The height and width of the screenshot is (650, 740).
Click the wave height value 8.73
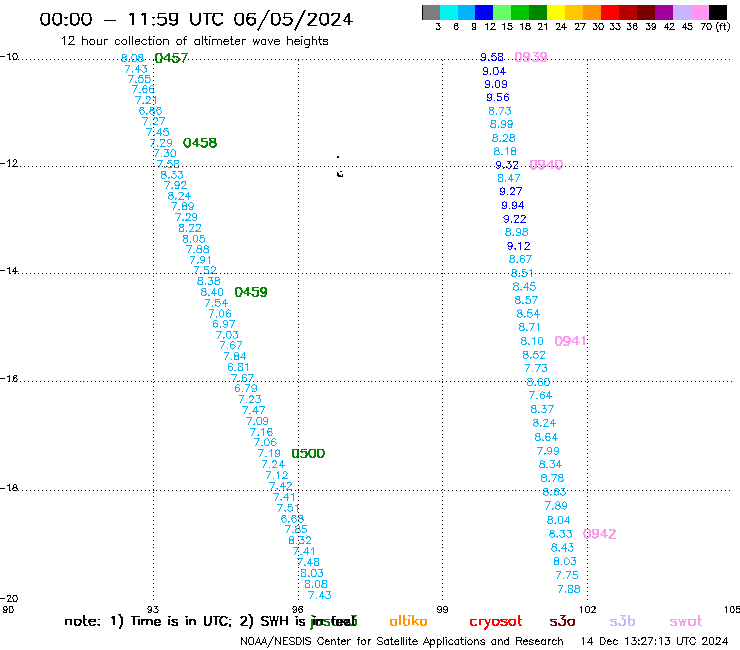click(500, 111)
